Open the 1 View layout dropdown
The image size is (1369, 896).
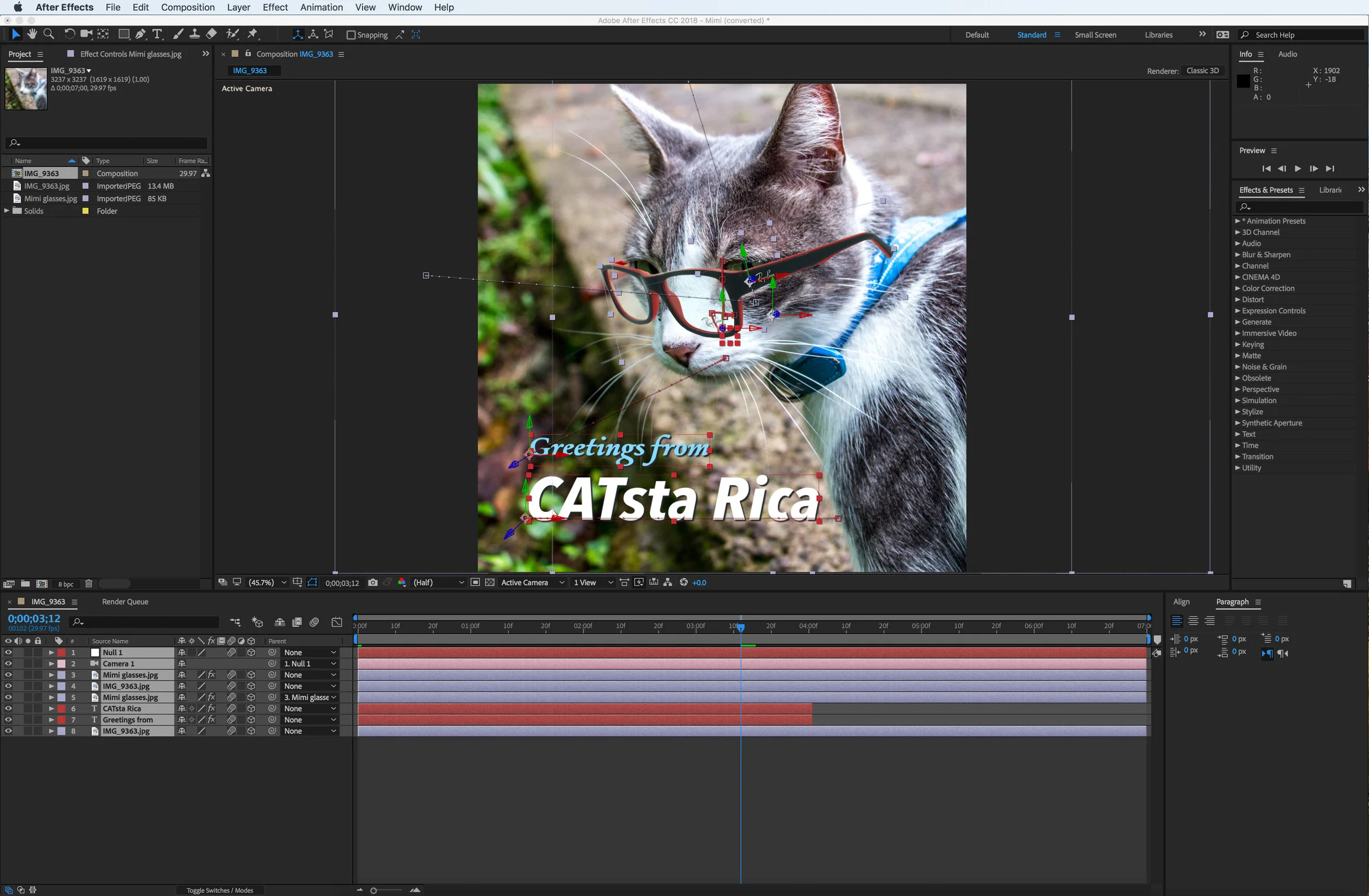pos(593,582)
